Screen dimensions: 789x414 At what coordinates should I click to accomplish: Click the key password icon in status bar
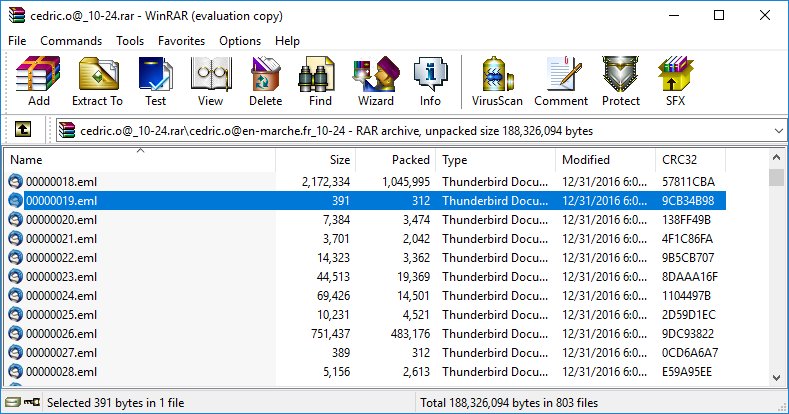[x=32, y=402]
